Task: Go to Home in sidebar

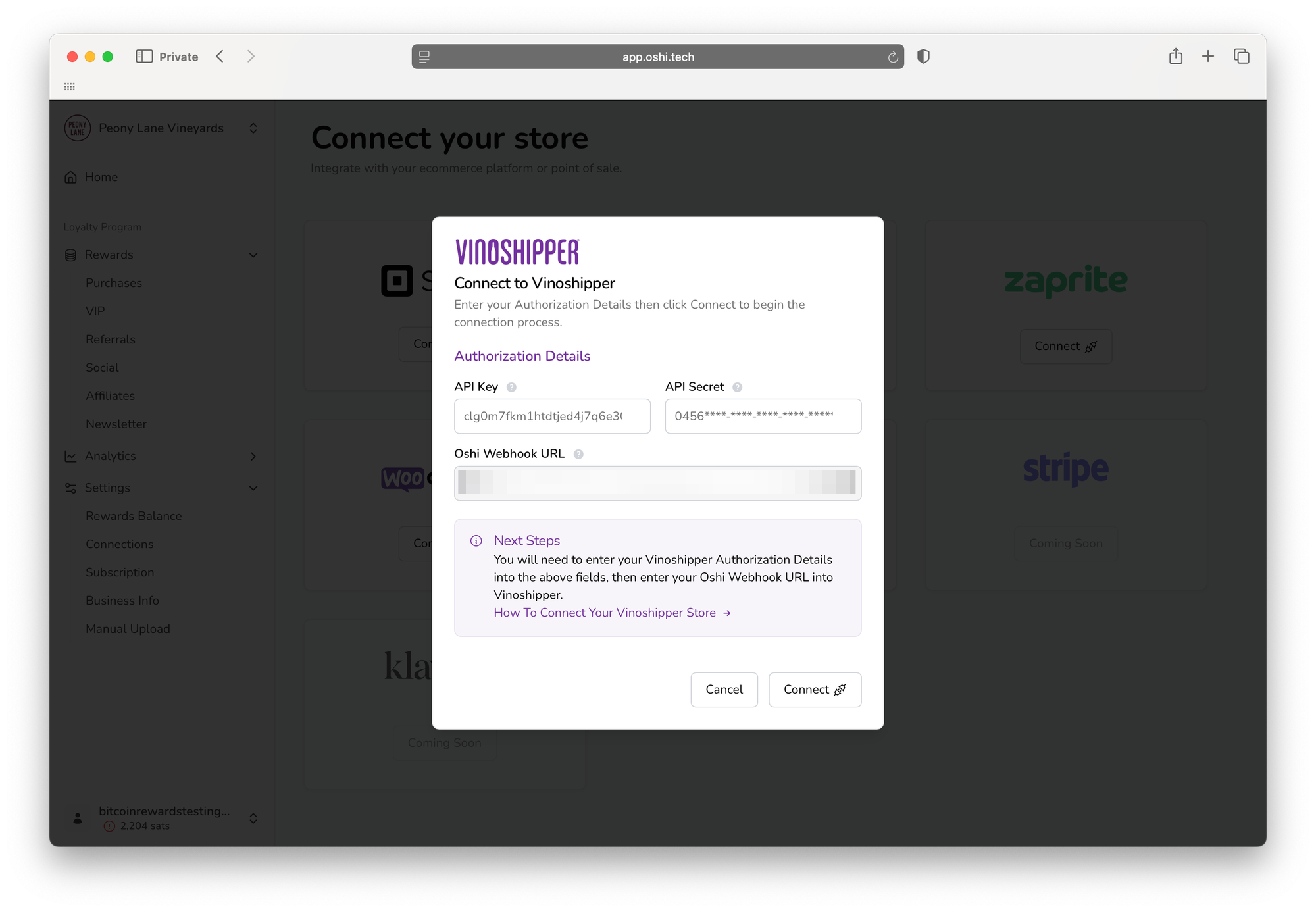Action: pyautogui.click(x=101, y=177)
